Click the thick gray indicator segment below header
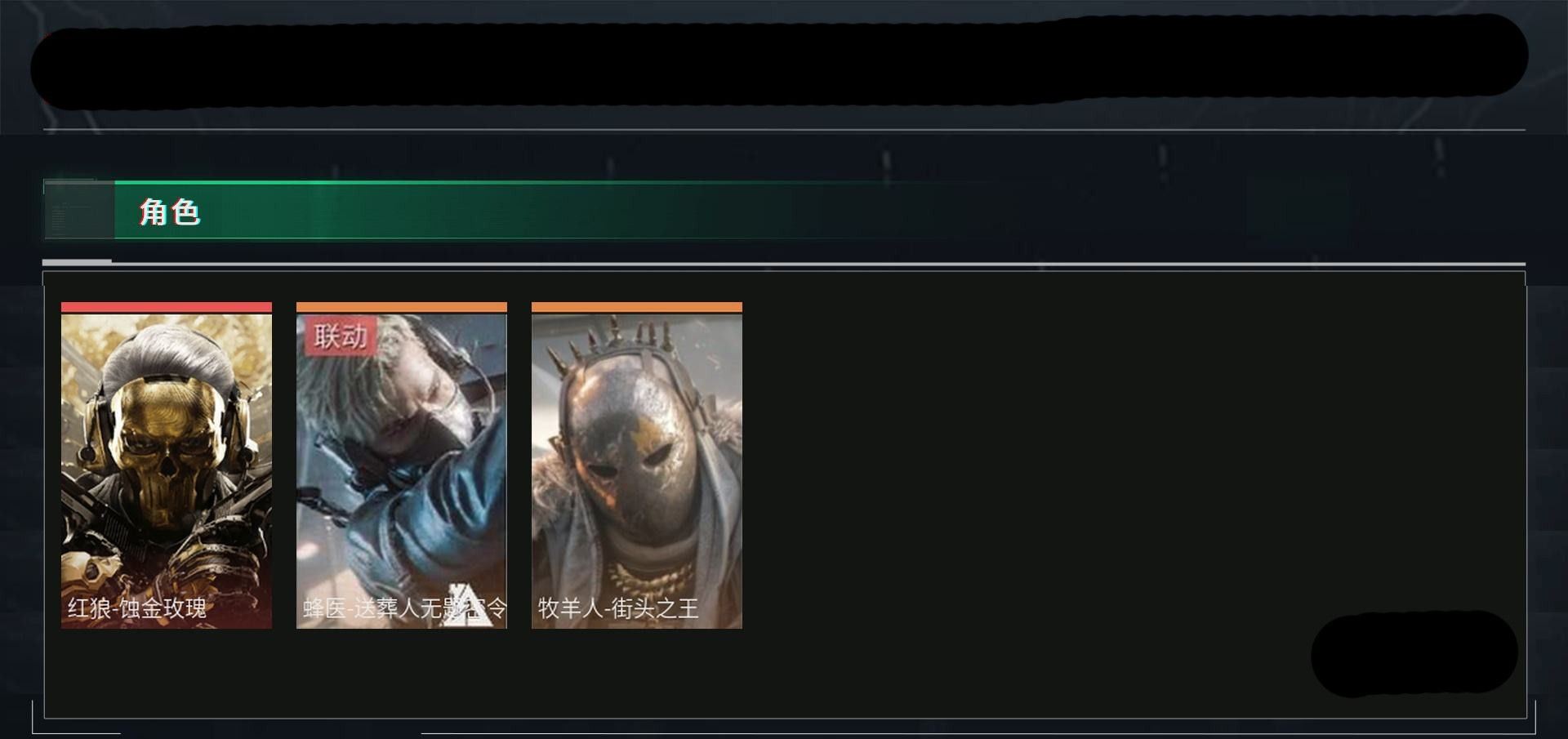The height and width of the screenshot is (739, 1568). (x=77, y=261)
